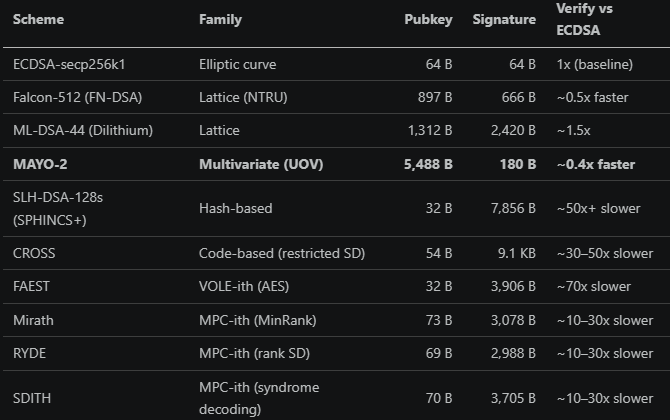Select the CROSS scheme cell
This screenshot has height=420, width=670.
[34, 253]
